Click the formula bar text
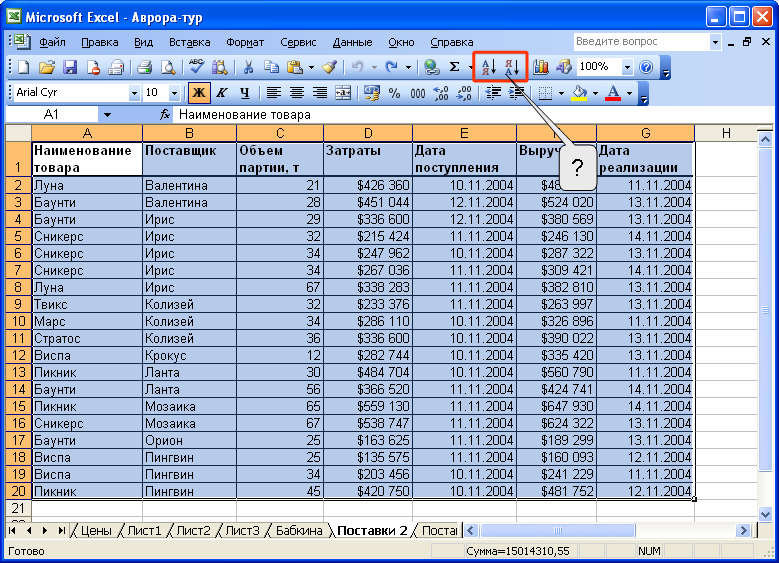Screen dimensions: 779x563 coord(245,115)
